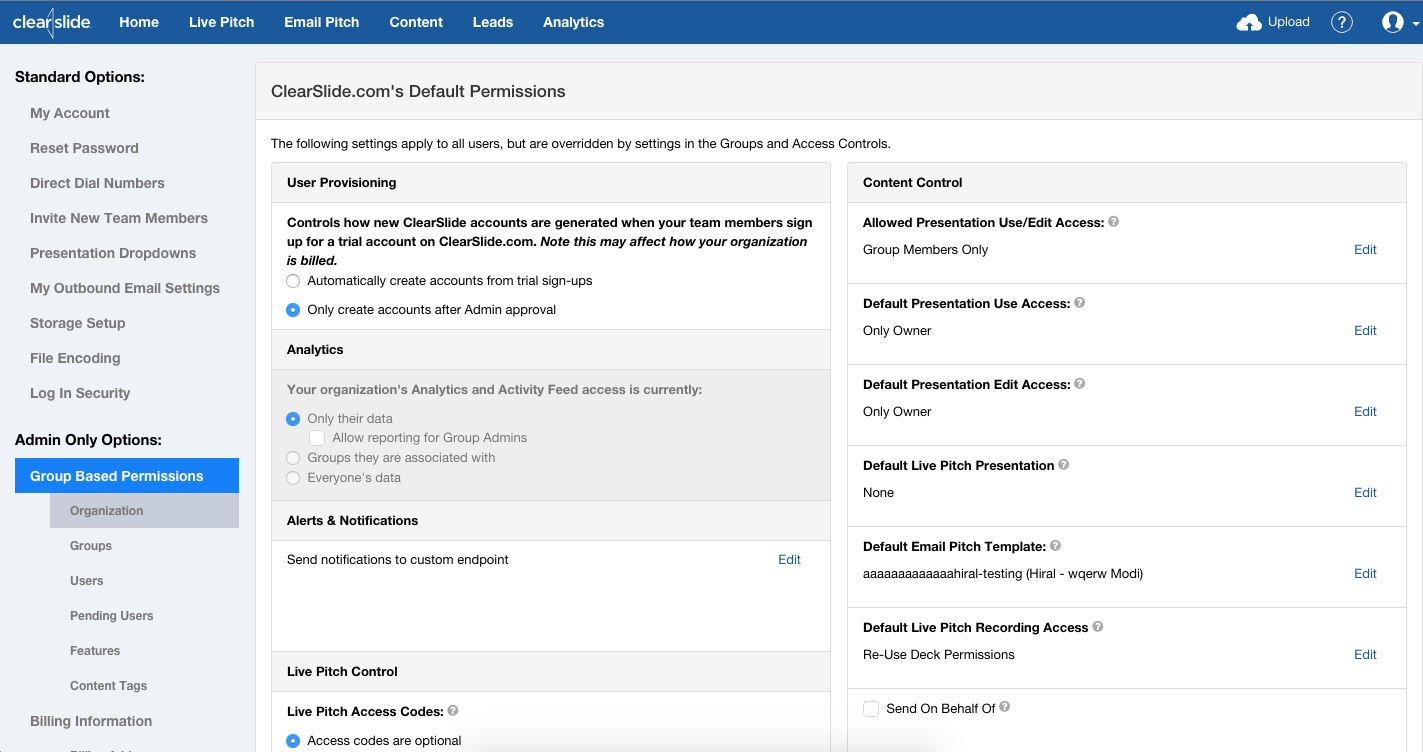Open the Content menu item
Viewport: 1423px width, 752px height.
click(416, 22)
